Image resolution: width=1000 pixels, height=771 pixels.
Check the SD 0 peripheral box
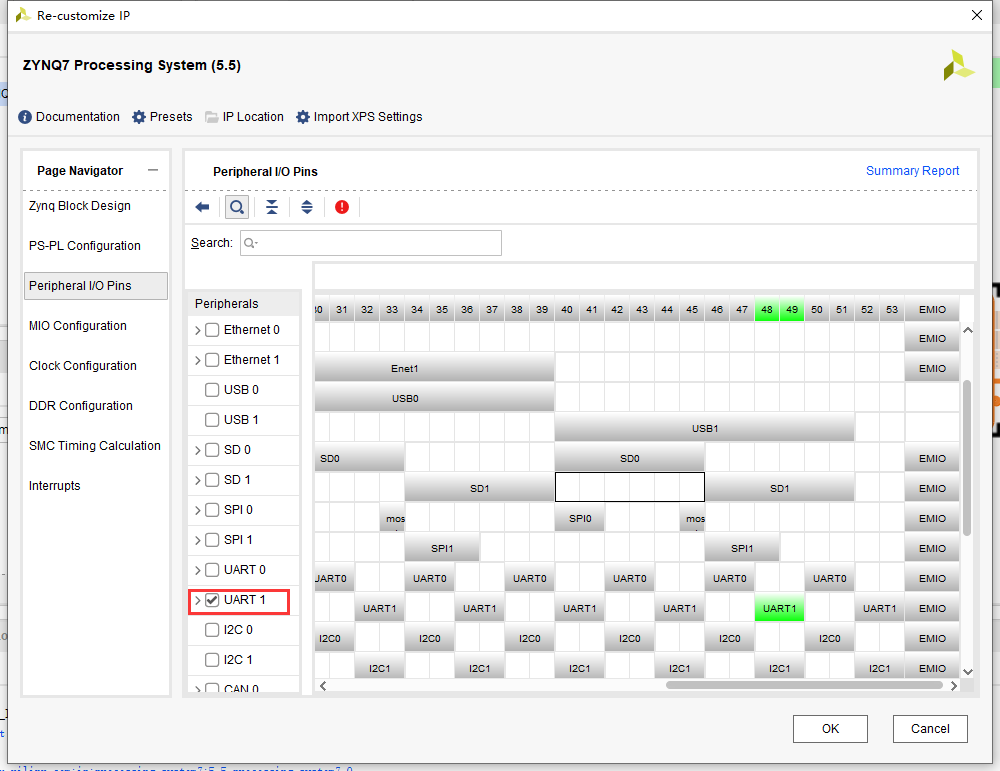(212, 450)
